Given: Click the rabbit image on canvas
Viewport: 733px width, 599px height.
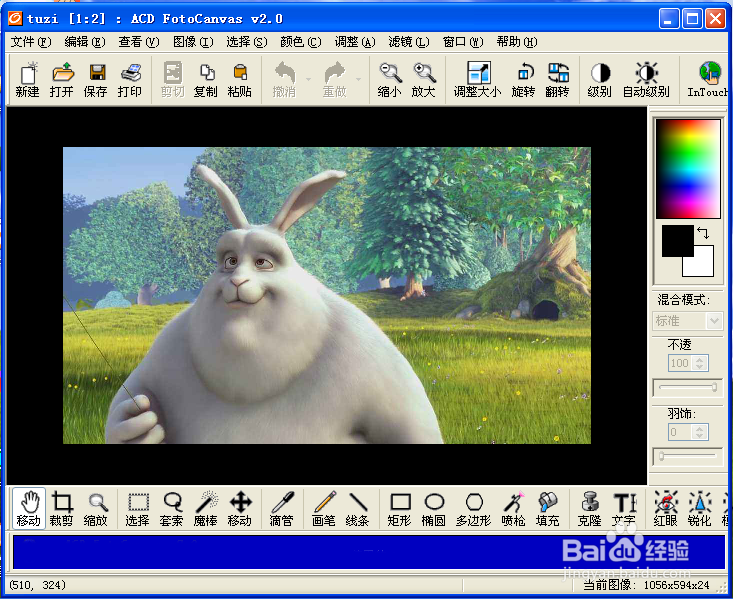Looking at the screenshot, I should (327, 296).
